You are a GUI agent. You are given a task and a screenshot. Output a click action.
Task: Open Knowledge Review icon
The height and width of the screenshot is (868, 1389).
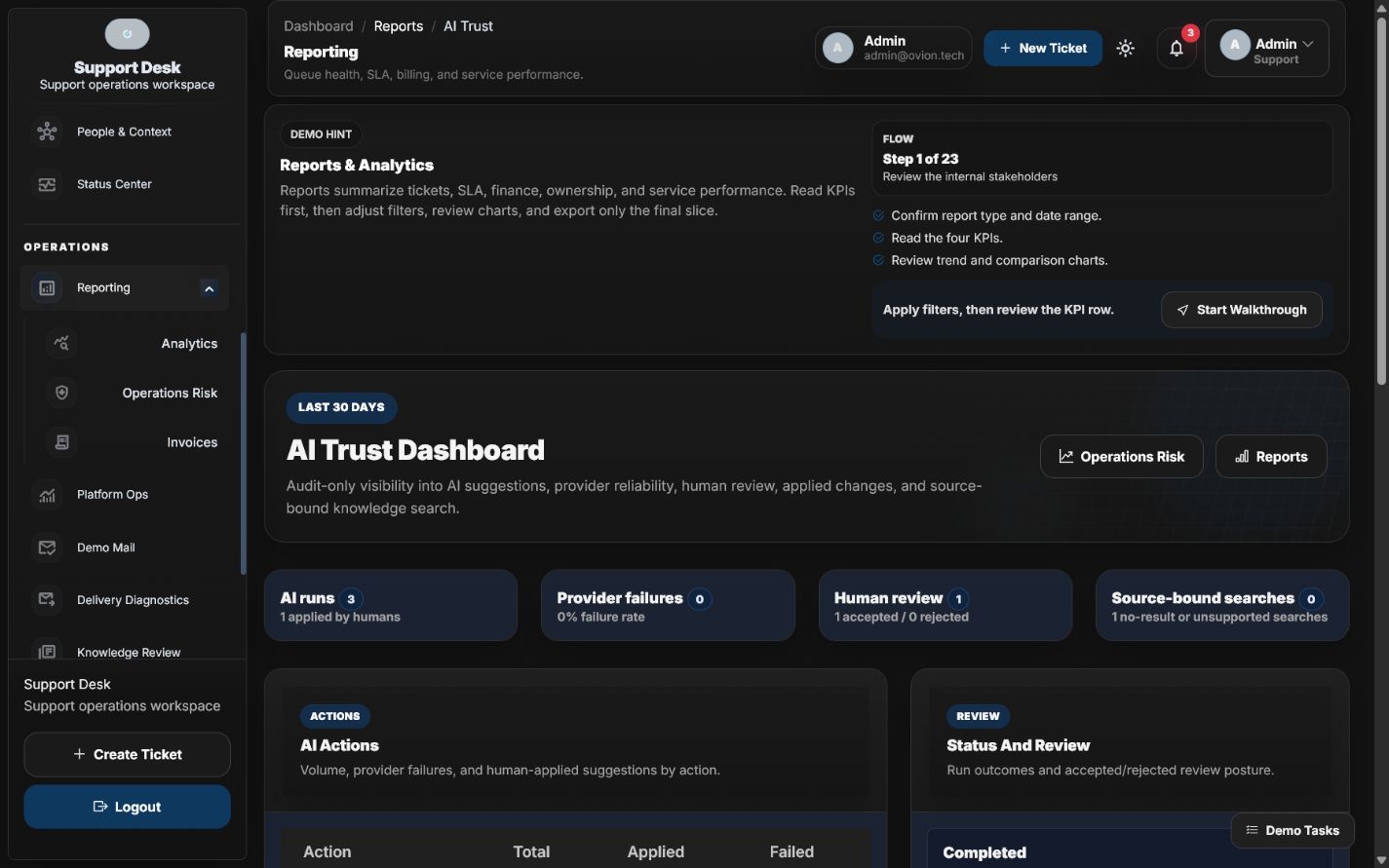(x=47, y=651)
